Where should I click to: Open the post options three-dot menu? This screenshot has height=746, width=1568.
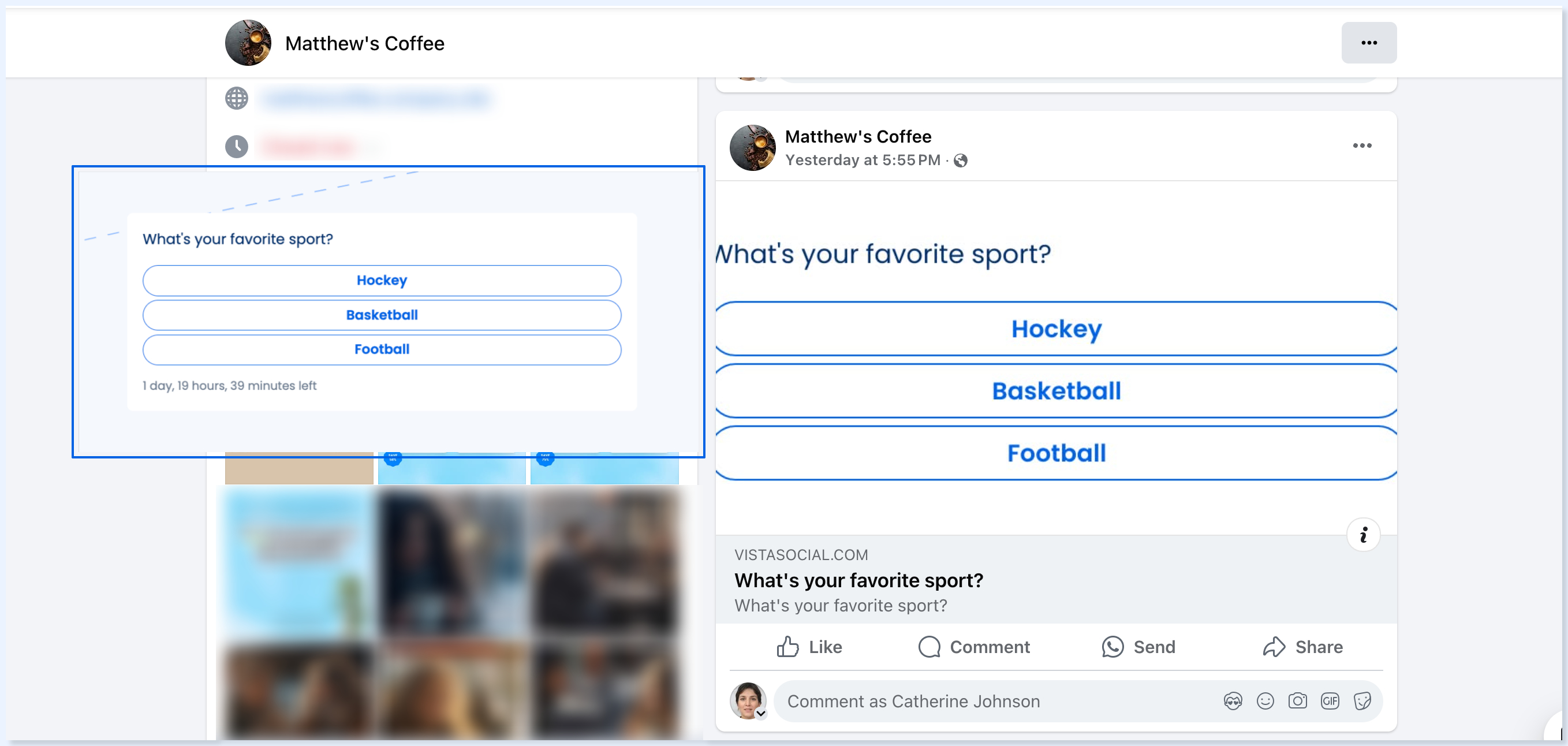[1362, 146]
